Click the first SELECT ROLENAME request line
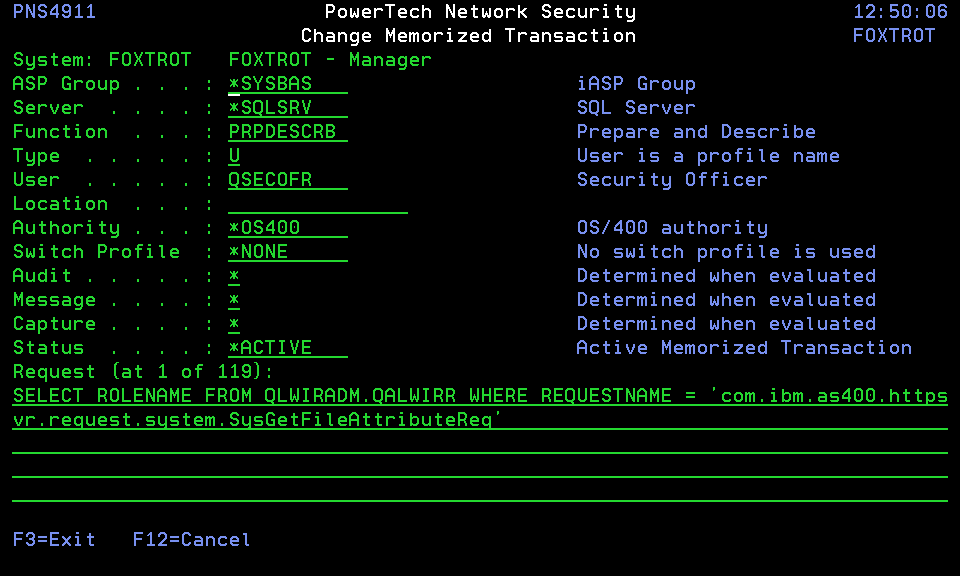This screenshot has height=576, width=960. [x=480, y=396]
